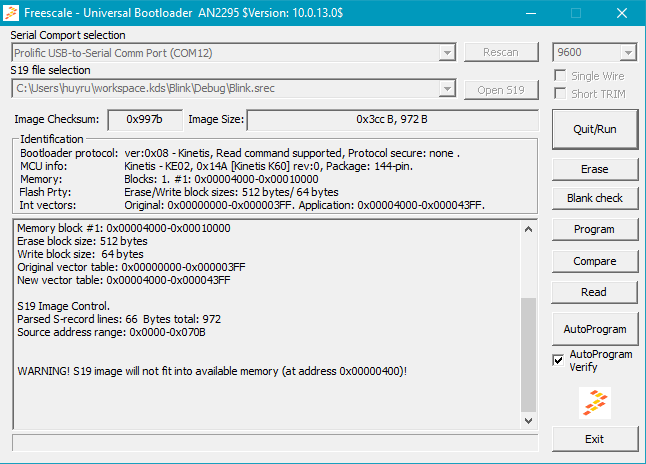The width and height of the screenshot is (646, 464).
Task: Click the Image Checksum field 0x997b
Action: 145,120
